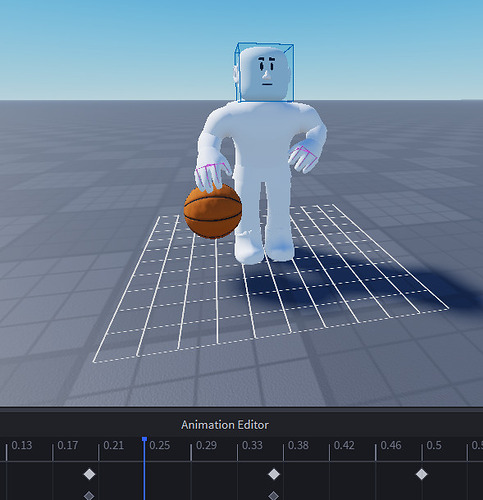Viewport: 483px width, 500px height.
Task: Select the keyframe diamond near 0.19 in top track
Action: 89,474
